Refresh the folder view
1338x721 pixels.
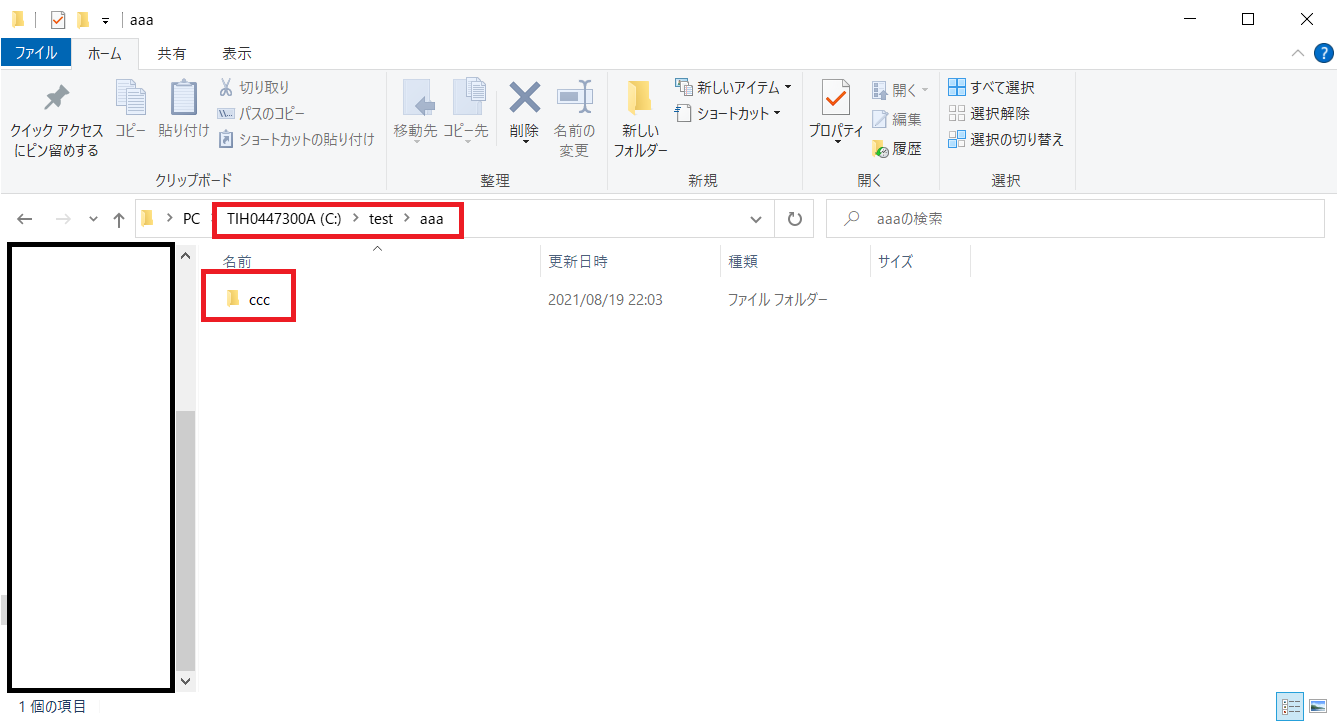tap(795, 219)
